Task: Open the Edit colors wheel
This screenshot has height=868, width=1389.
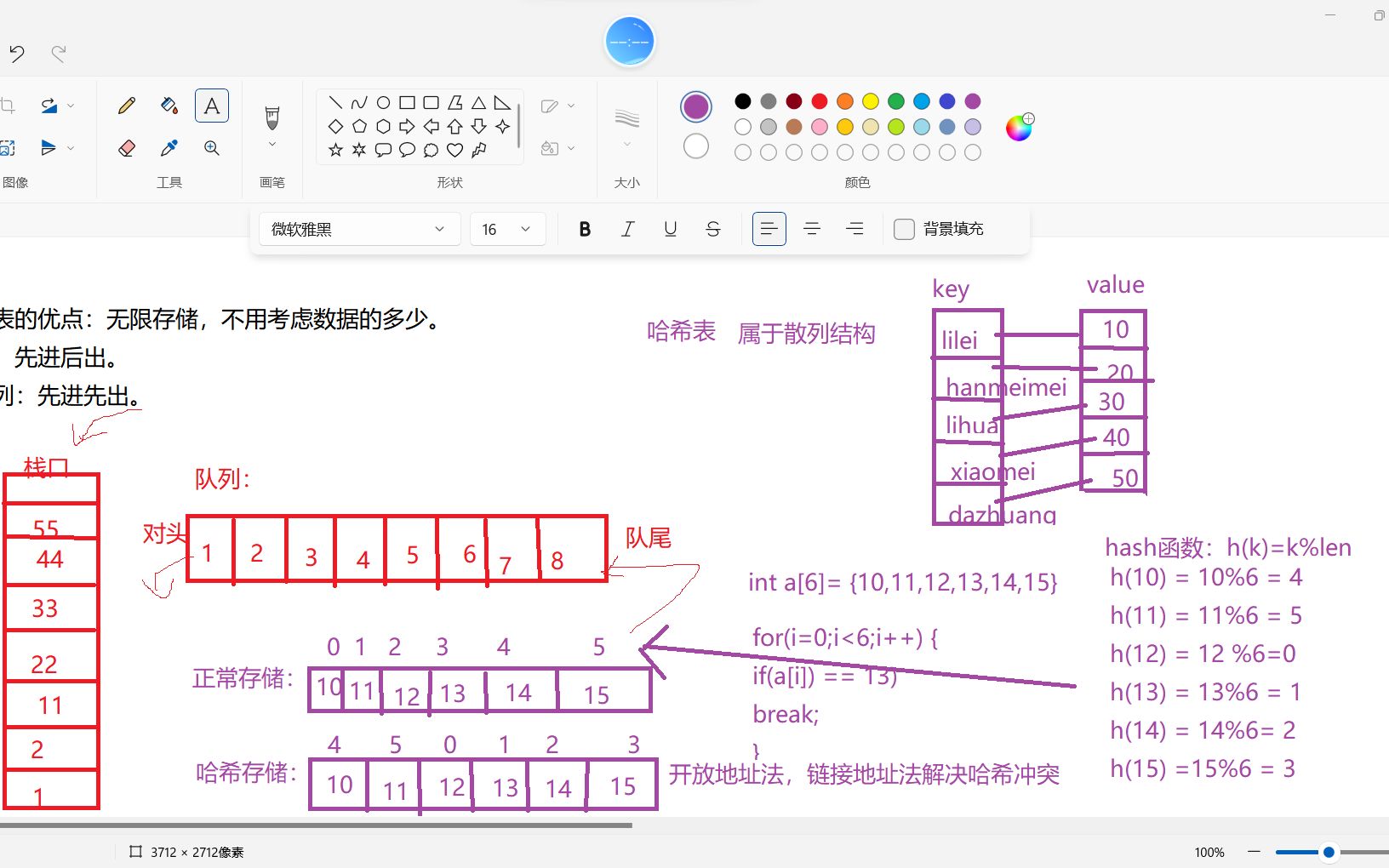Action: 1019,127
